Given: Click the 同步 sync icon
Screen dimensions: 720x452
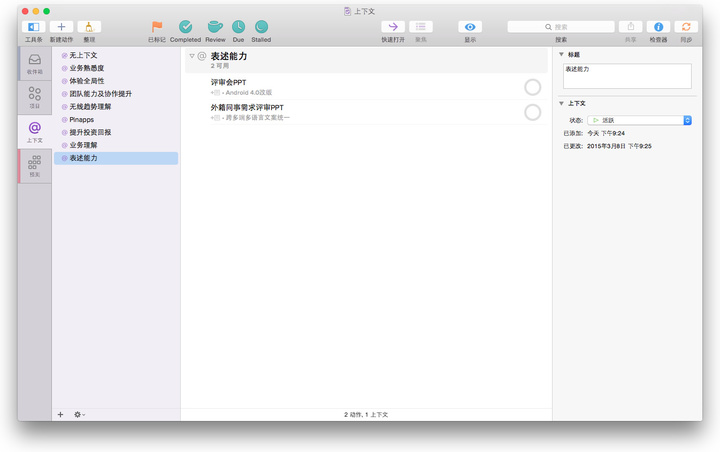Looking at the screenshot, I should [686, 27].
